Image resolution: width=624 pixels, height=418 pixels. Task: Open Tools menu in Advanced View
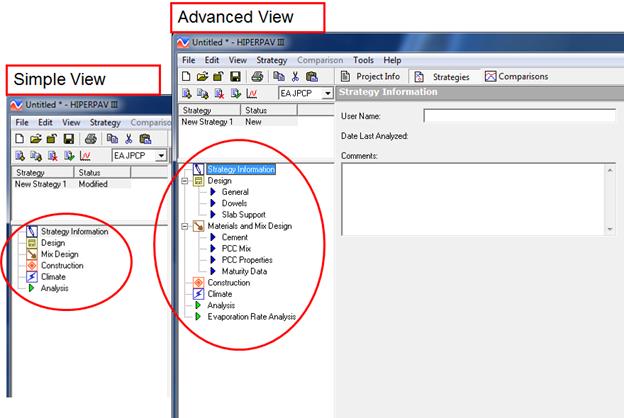[363, 60]
